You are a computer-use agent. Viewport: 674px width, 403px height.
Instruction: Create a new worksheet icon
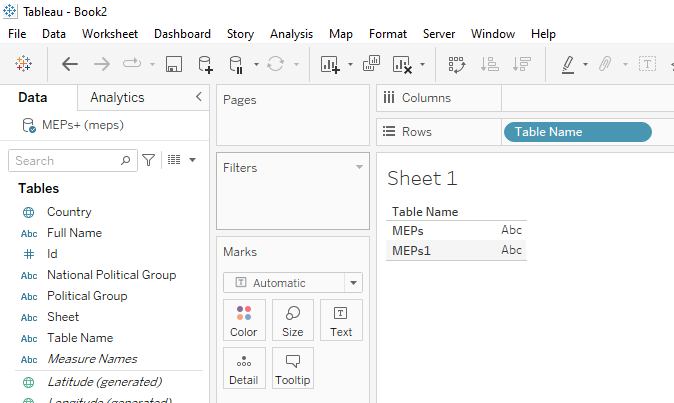[x=330, y=64]
